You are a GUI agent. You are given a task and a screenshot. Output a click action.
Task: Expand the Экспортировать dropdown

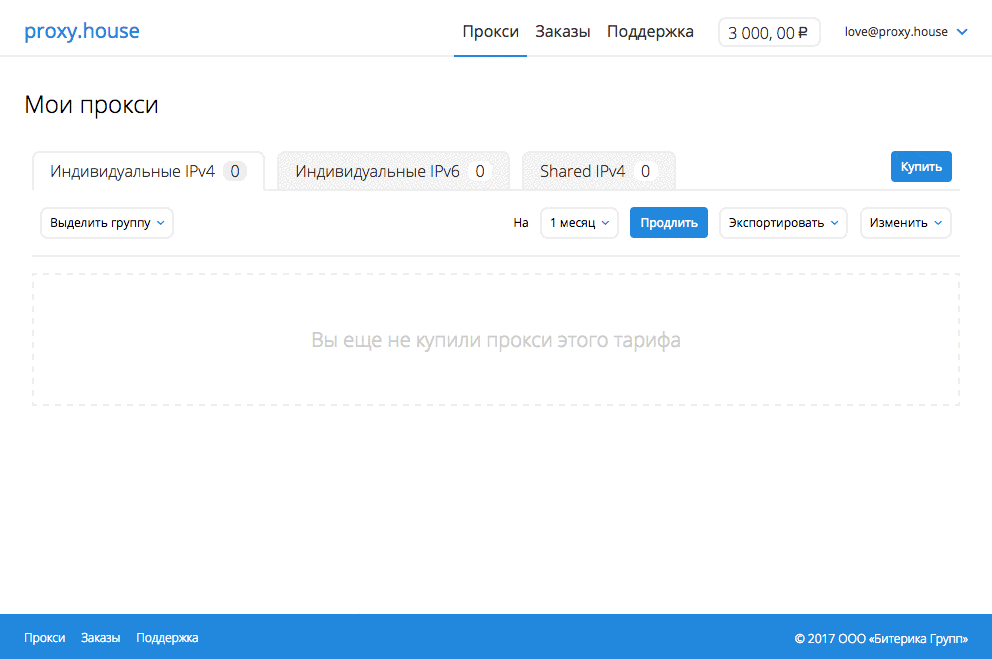click(x=783, y=223)
